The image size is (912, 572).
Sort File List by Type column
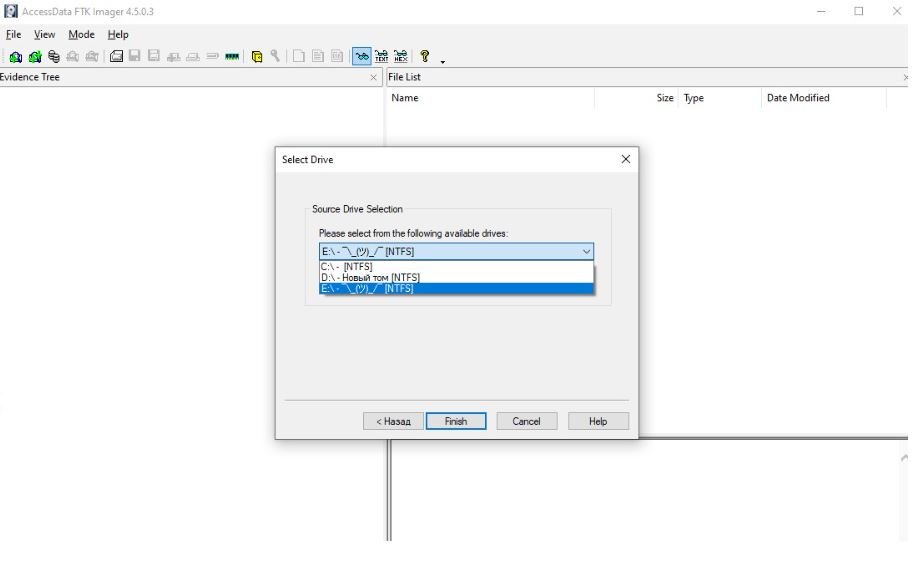(719, 98)
